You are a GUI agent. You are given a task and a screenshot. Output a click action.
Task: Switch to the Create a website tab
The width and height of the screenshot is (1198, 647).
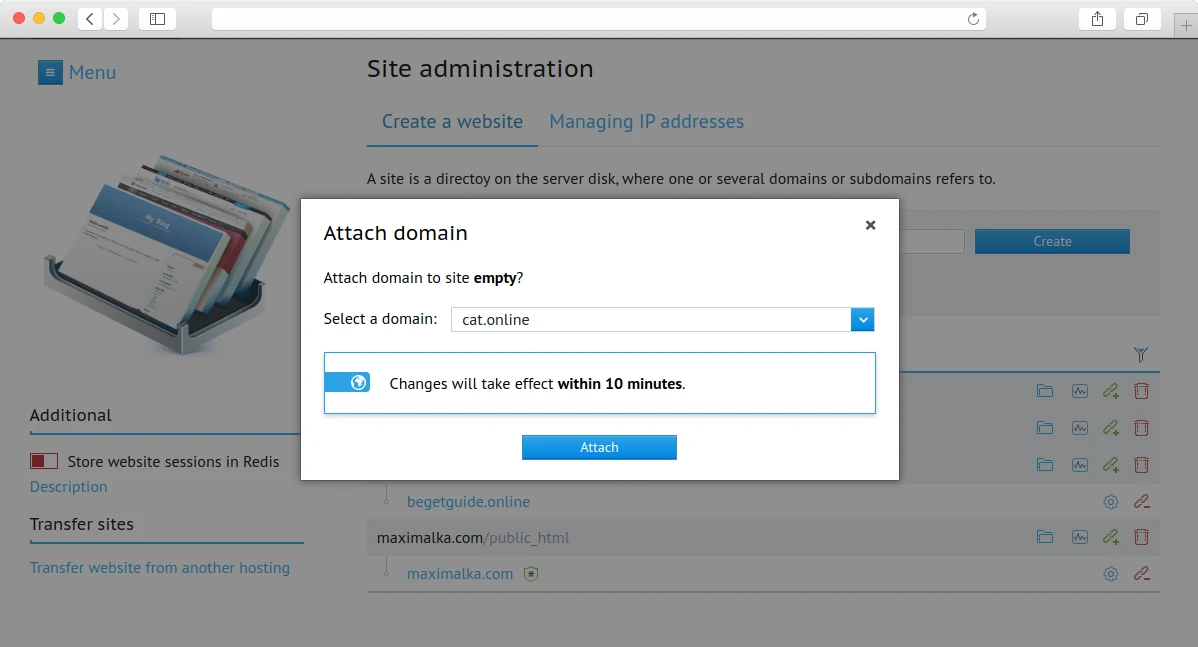[x=452, y=121]
